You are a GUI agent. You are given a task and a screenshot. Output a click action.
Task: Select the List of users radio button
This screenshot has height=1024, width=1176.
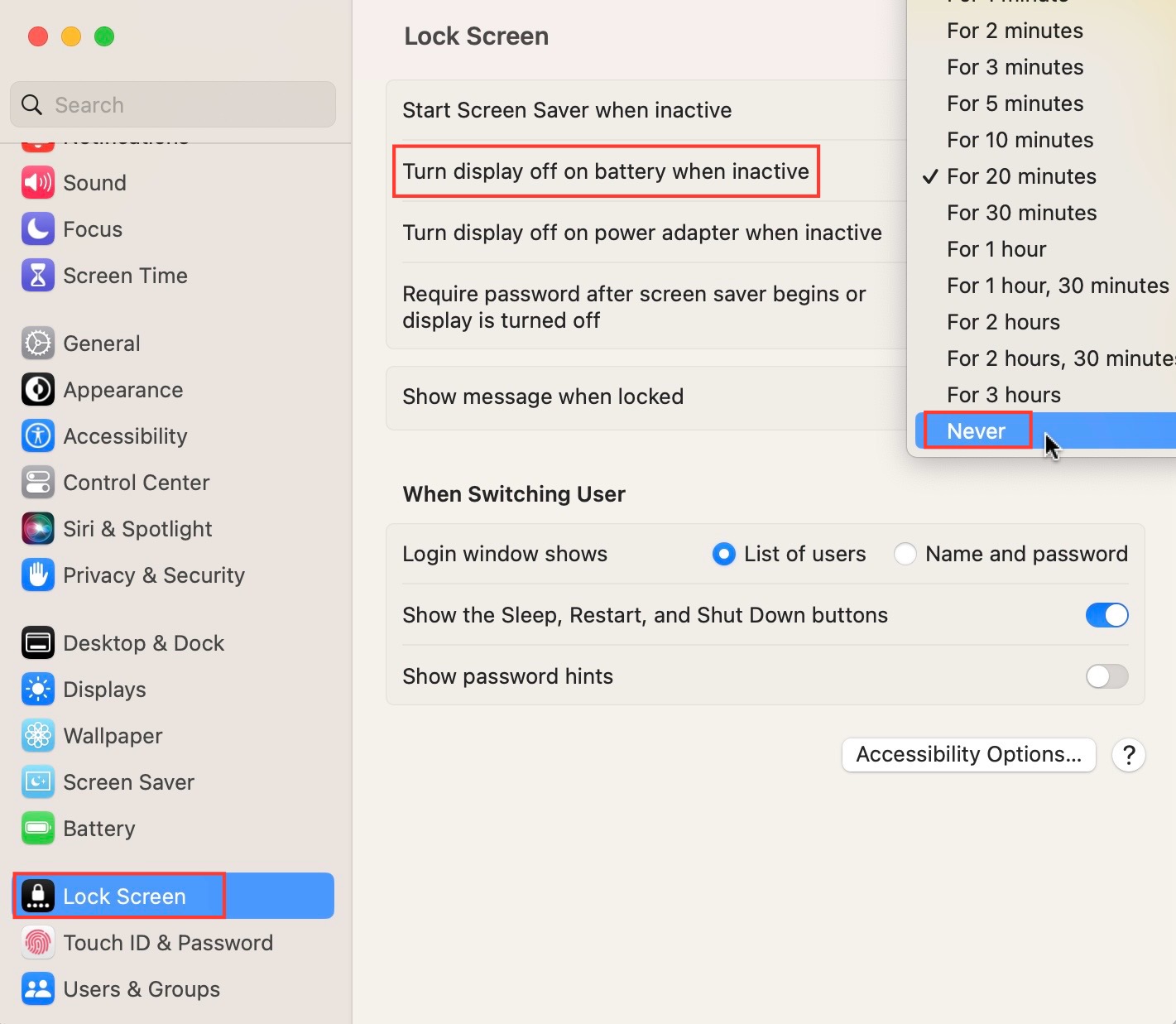[723, 554]
